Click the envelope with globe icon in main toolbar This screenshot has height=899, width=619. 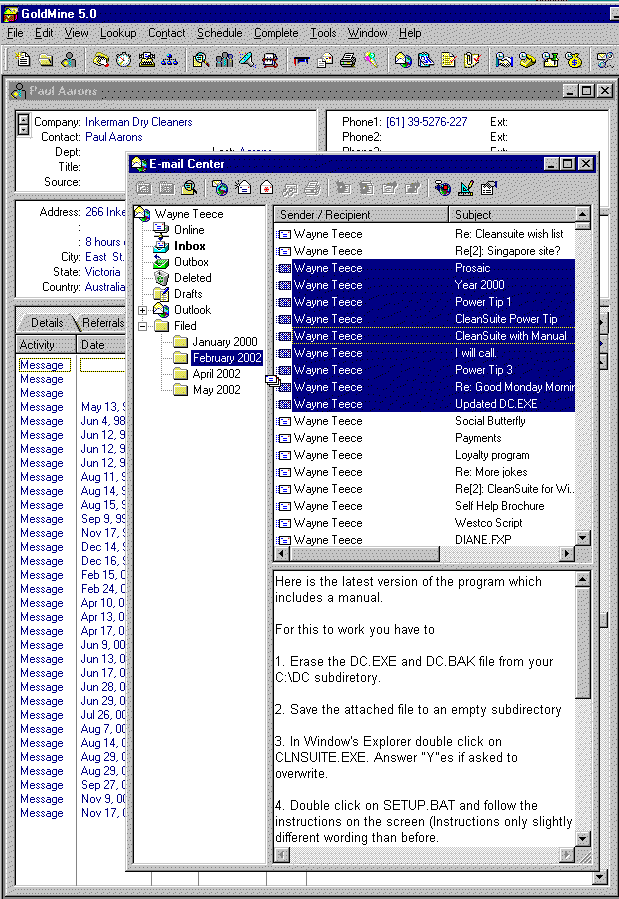tap(403, 59)
